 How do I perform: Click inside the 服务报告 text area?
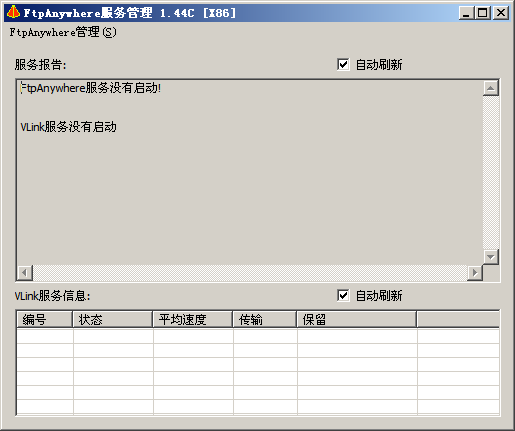(x=249, y=173)
